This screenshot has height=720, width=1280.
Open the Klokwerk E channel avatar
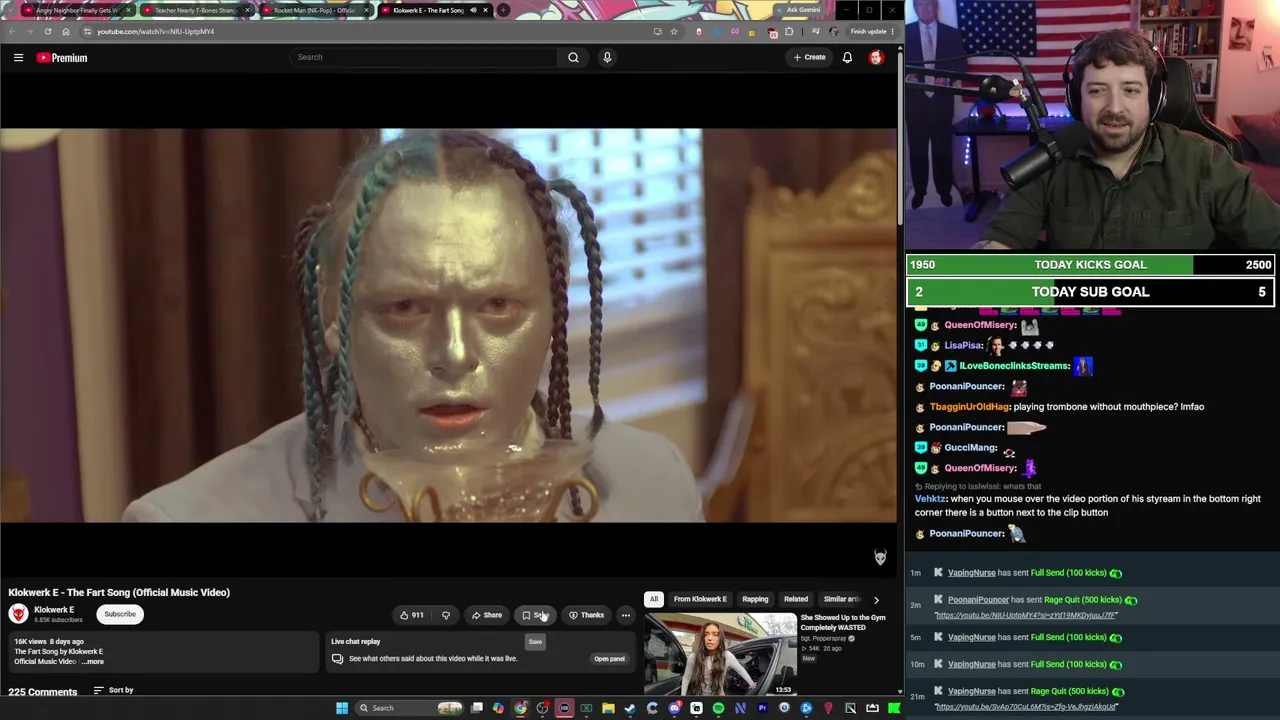[18, 614]
